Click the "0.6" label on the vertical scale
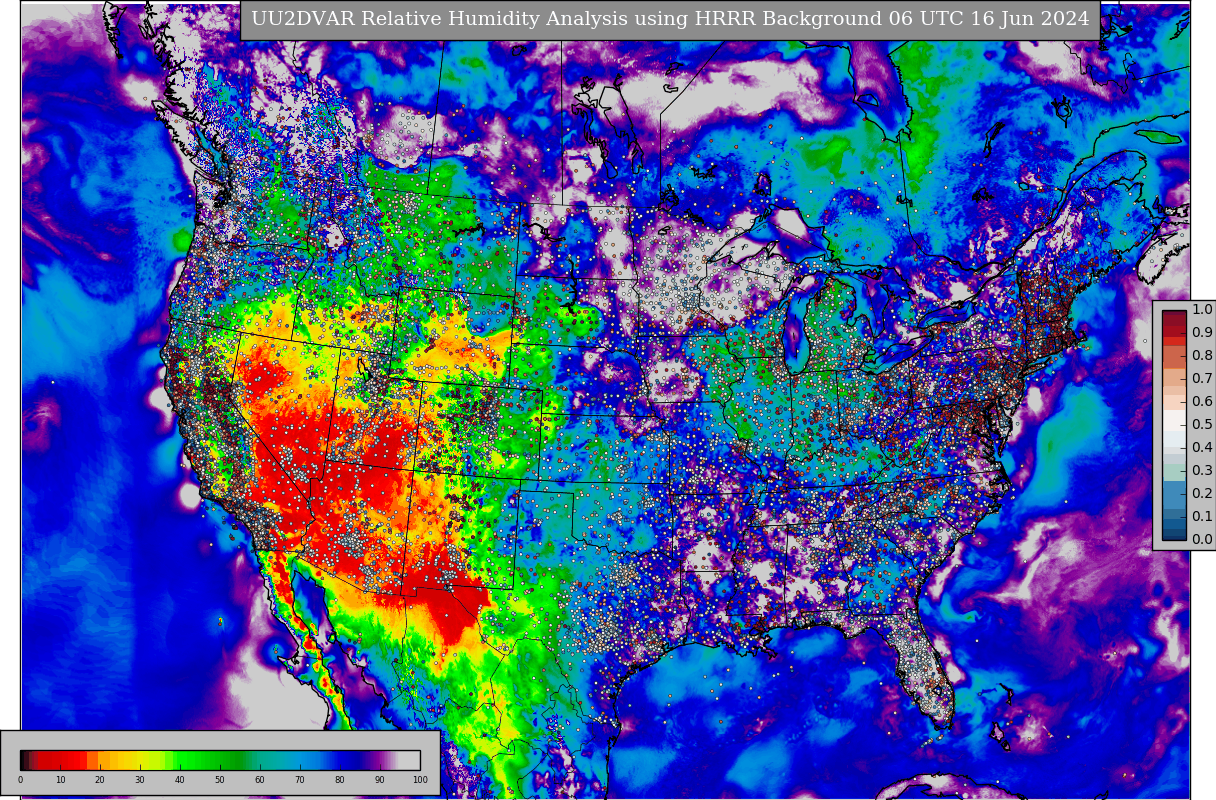Screen dimensions: 1216x800 (1202, 401)
